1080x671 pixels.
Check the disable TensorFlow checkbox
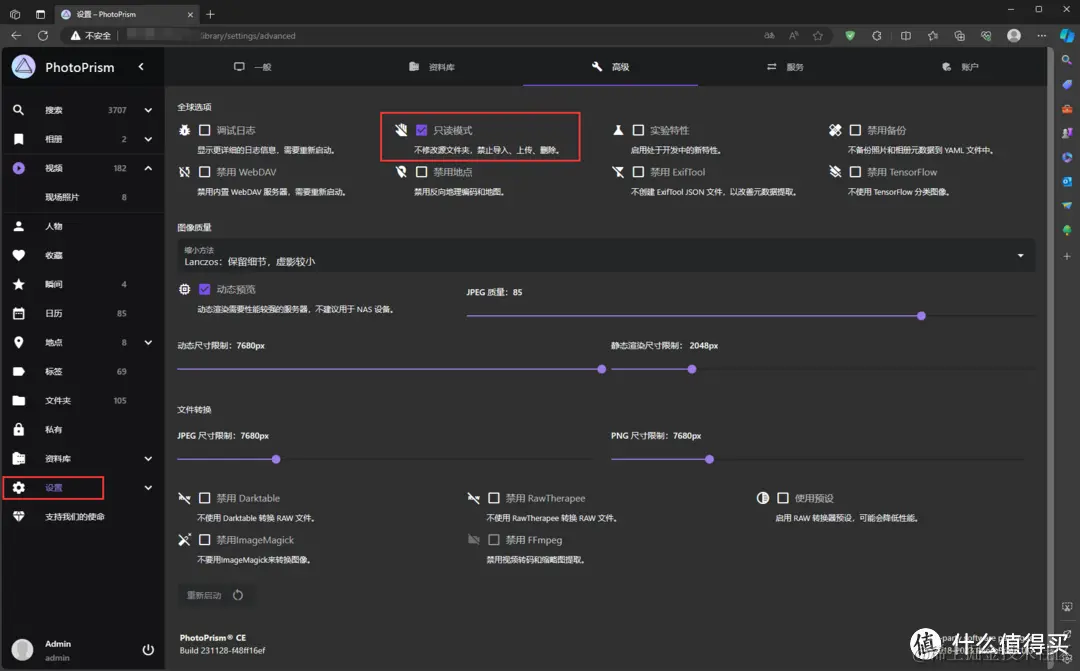click(x=855, y=172)
